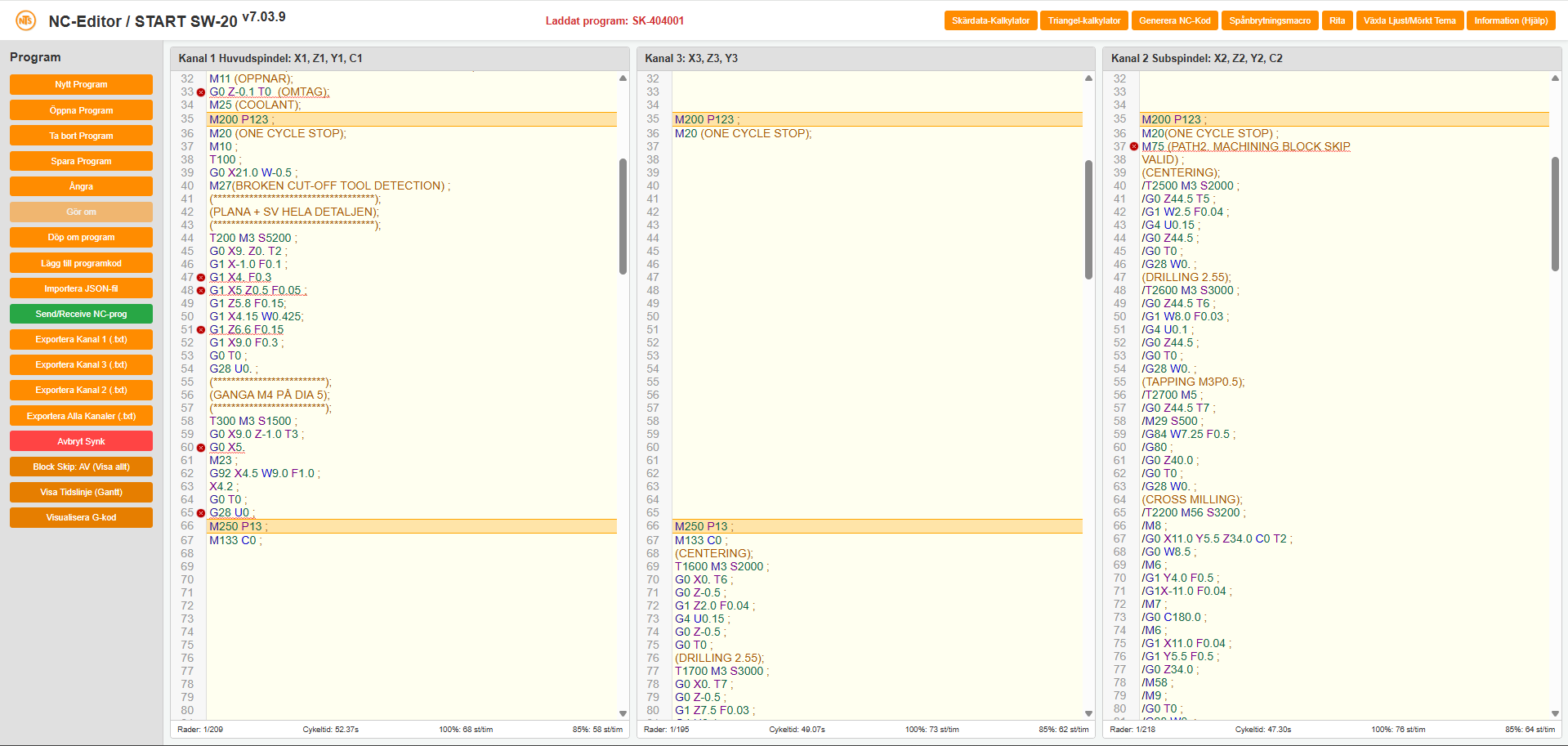1568x746 pixels.
Task: Click Kanal 1 vertical scrollbar thumb
Action: [623, 217]
